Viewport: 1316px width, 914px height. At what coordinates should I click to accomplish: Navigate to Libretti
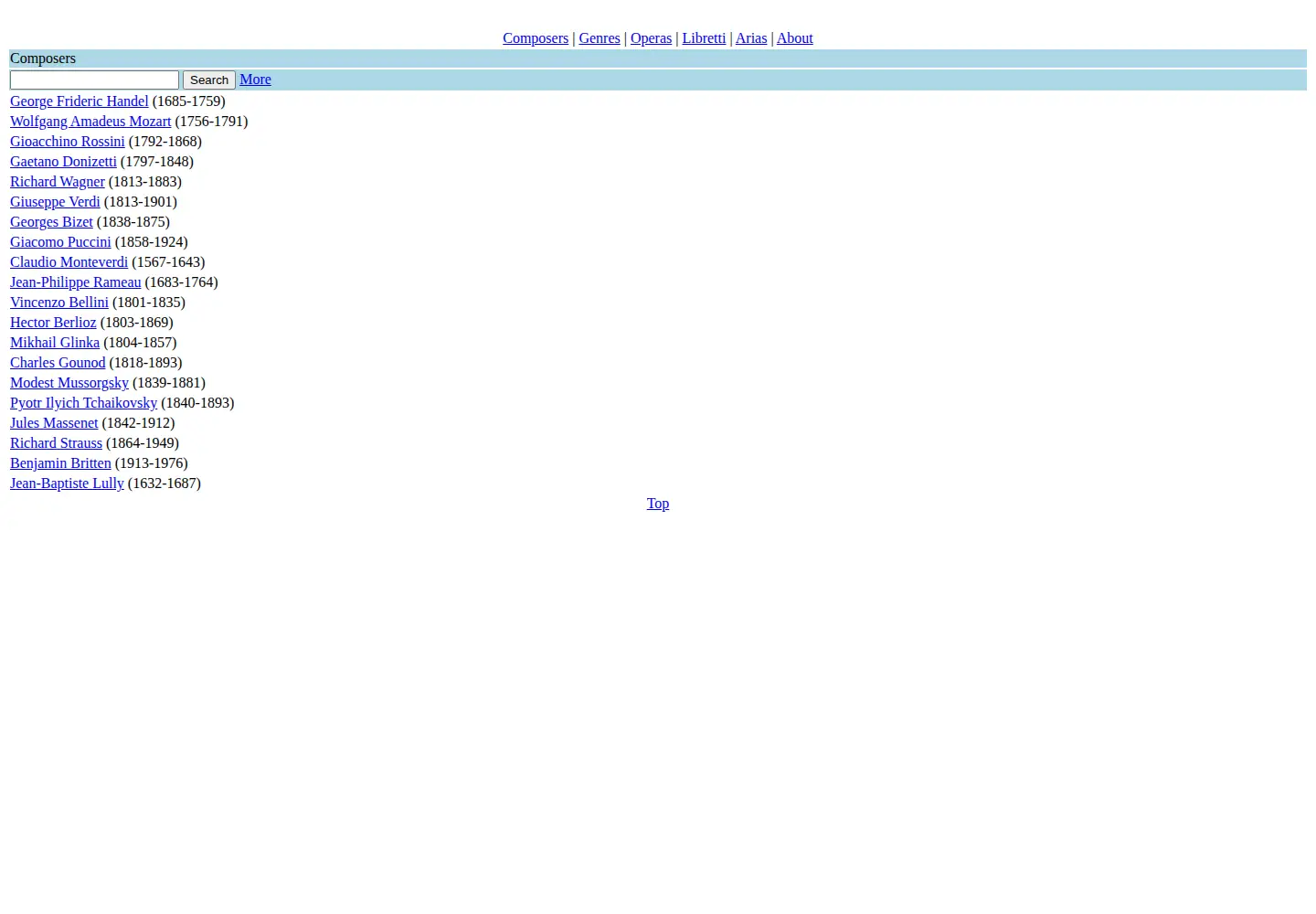click(704, 38)
